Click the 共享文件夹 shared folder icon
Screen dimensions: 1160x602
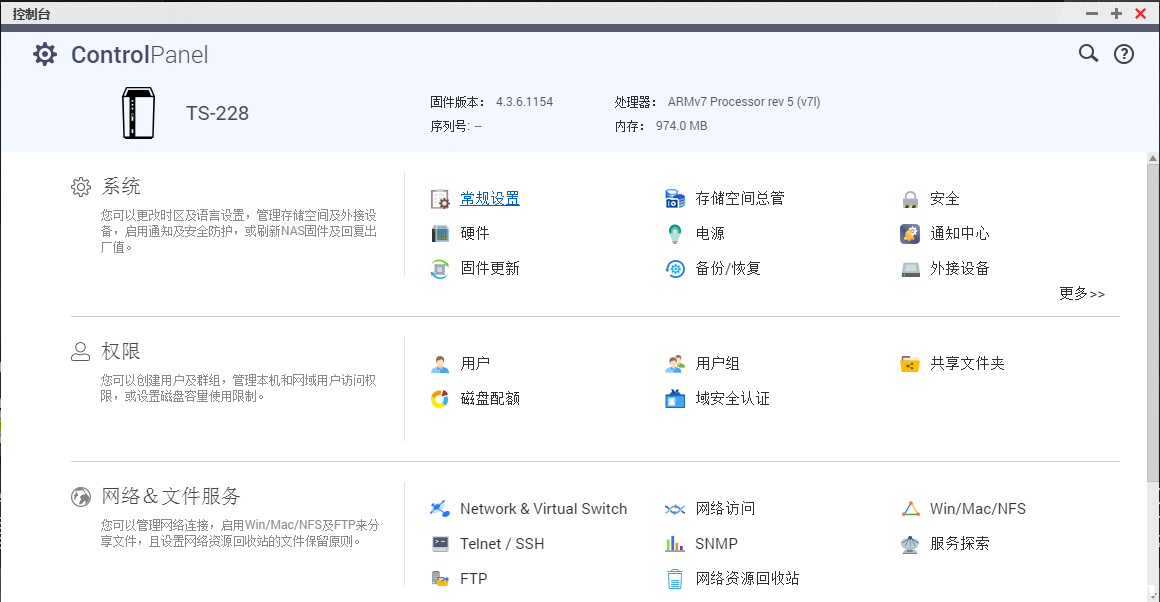(x=910, y=364)
